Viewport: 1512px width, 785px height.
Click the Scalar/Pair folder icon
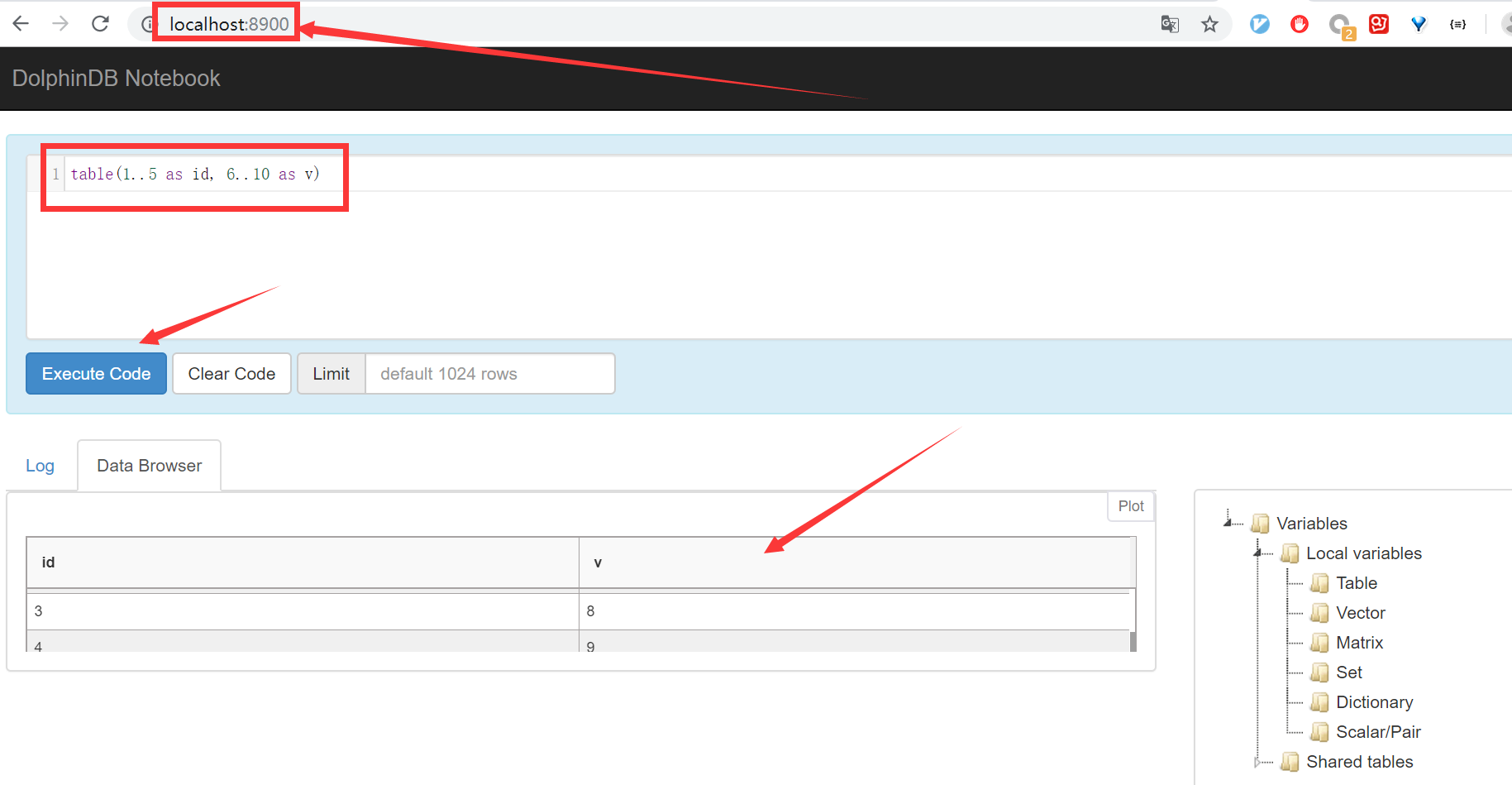point(1319,732)
